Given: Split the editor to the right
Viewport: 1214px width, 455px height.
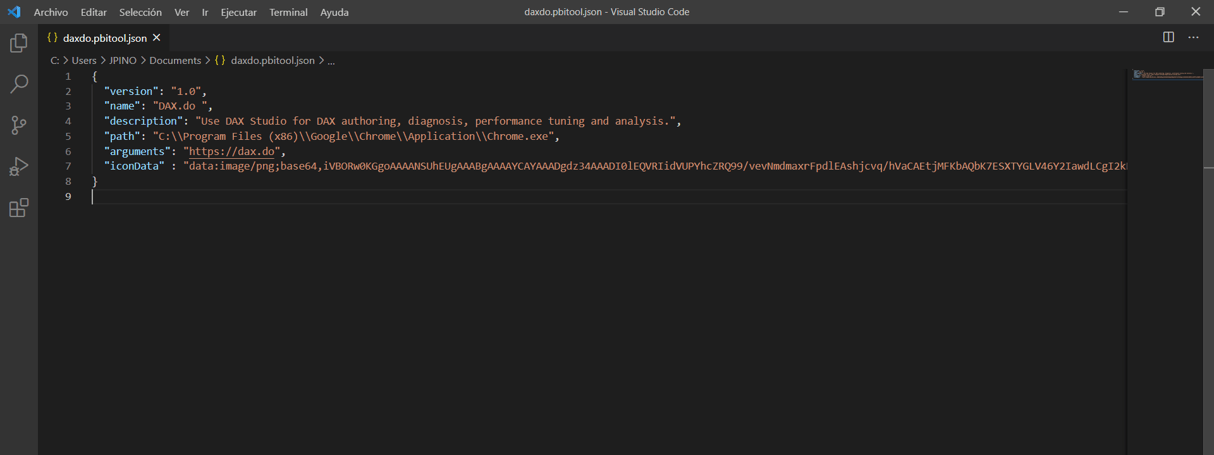Looking at the screenshot, I should click(x=1168, y=38).
